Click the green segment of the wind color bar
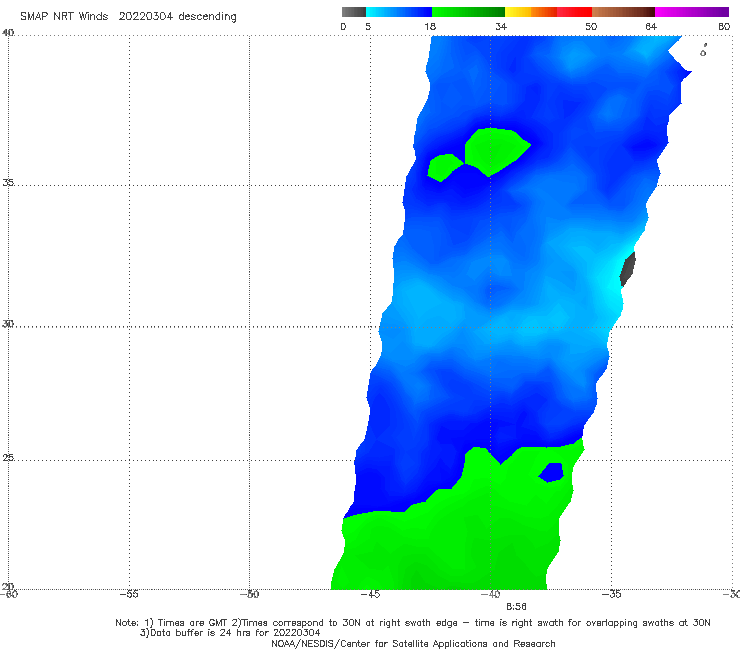The width and height of the screenshot is (740, 650). [468, 12]
